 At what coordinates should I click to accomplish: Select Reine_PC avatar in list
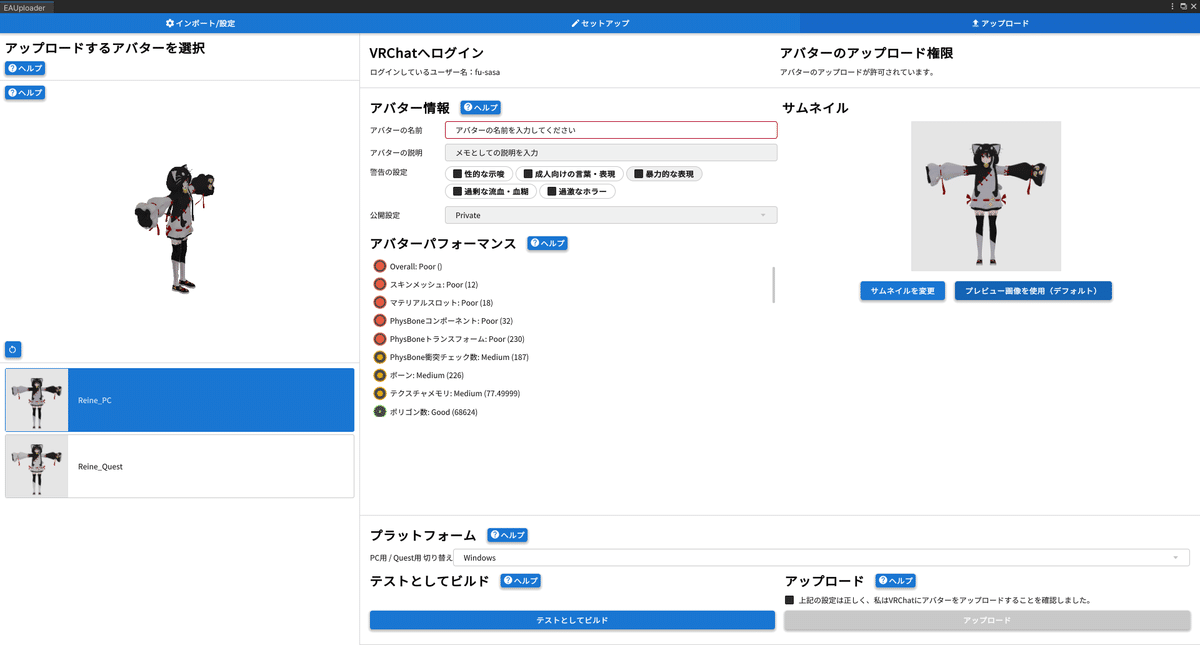(180, 400)
